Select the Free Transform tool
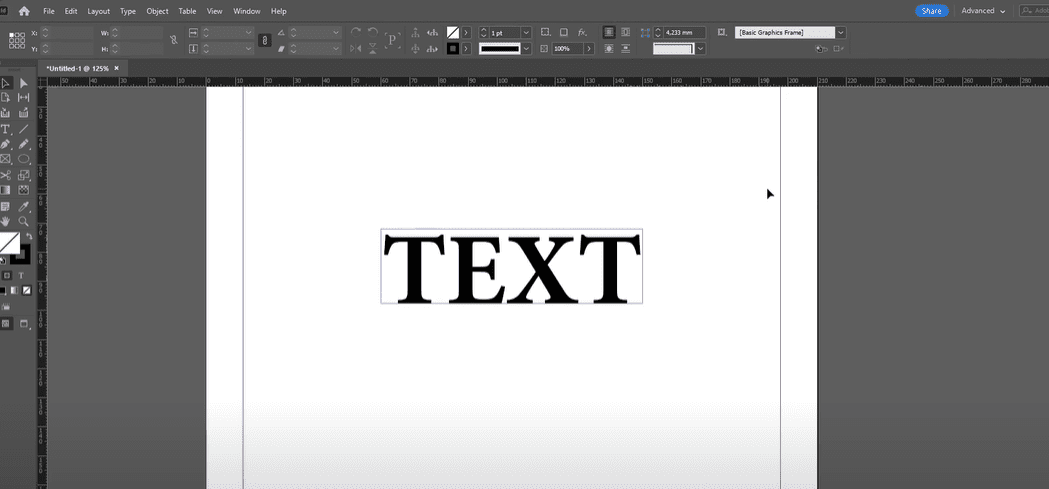This screenshot has width=1049, height=489. [23, 175]
